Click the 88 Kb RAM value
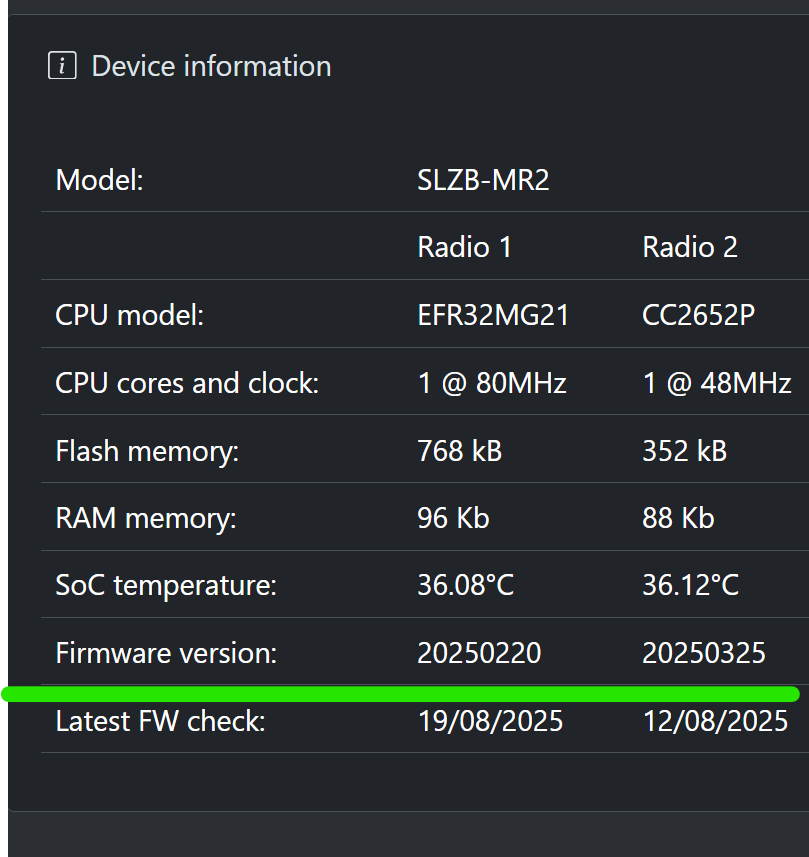Image resolution: width=809 pixels, height=857 pixels. click(678, 518)
